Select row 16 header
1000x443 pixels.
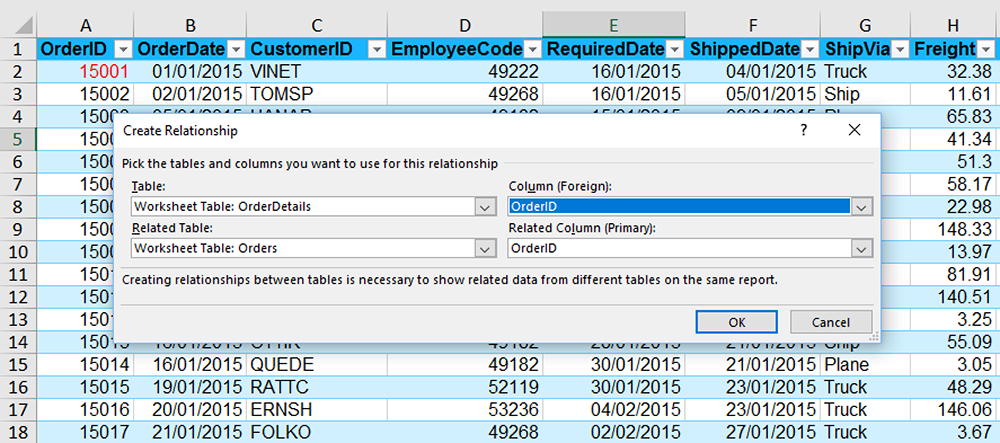pyautogui.click(x=18, y=387)
